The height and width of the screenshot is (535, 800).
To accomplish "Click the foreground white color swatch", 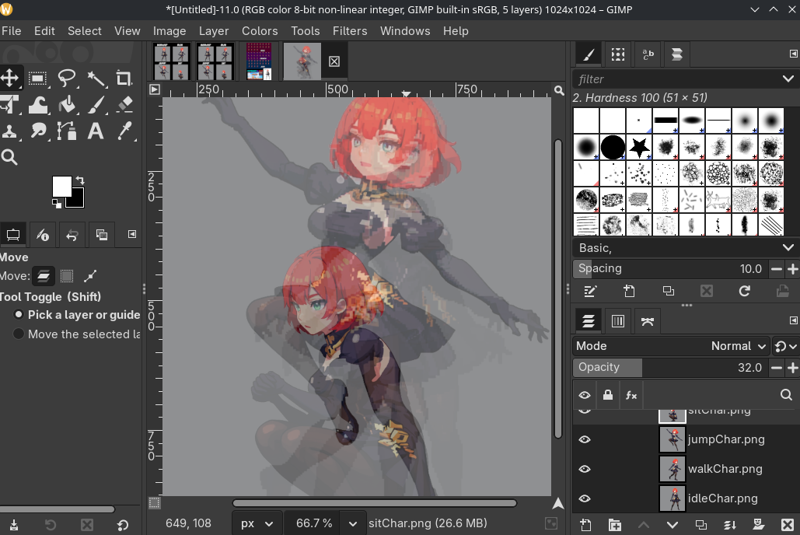I will click(60, 186).
